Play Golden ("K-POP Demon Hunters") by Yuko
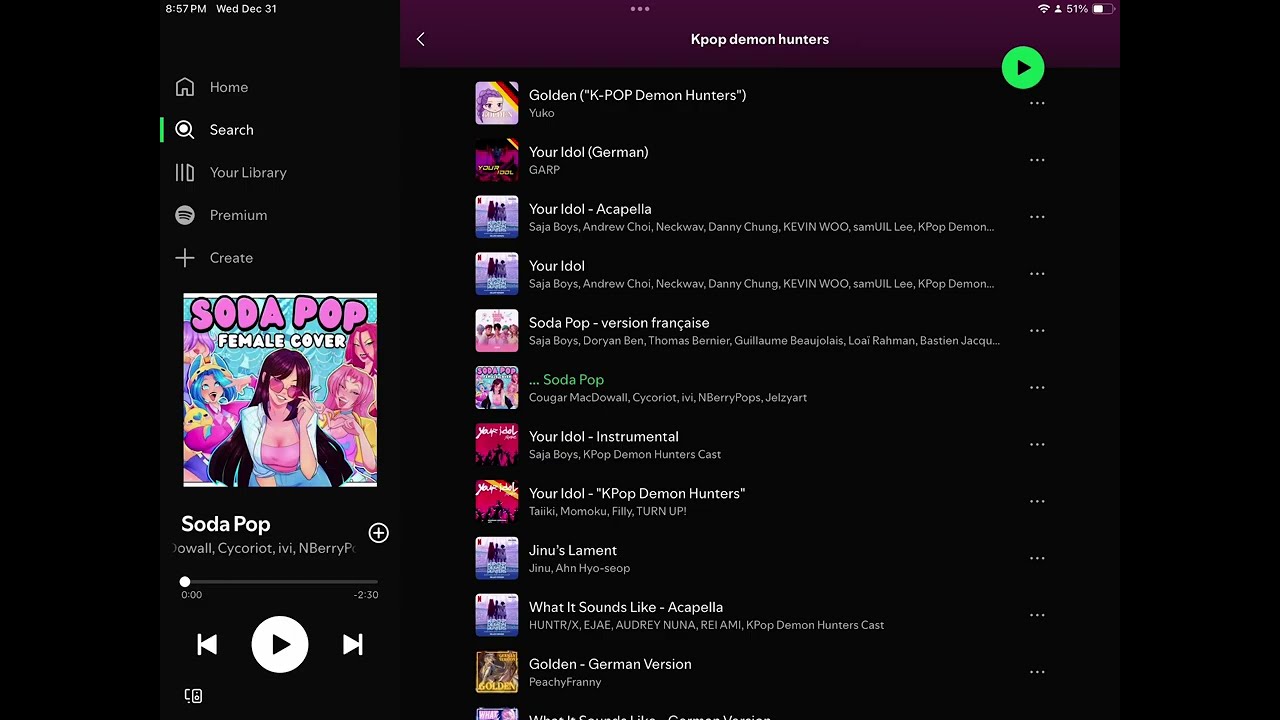This screenshot has height=720, width=1280. 760,103
